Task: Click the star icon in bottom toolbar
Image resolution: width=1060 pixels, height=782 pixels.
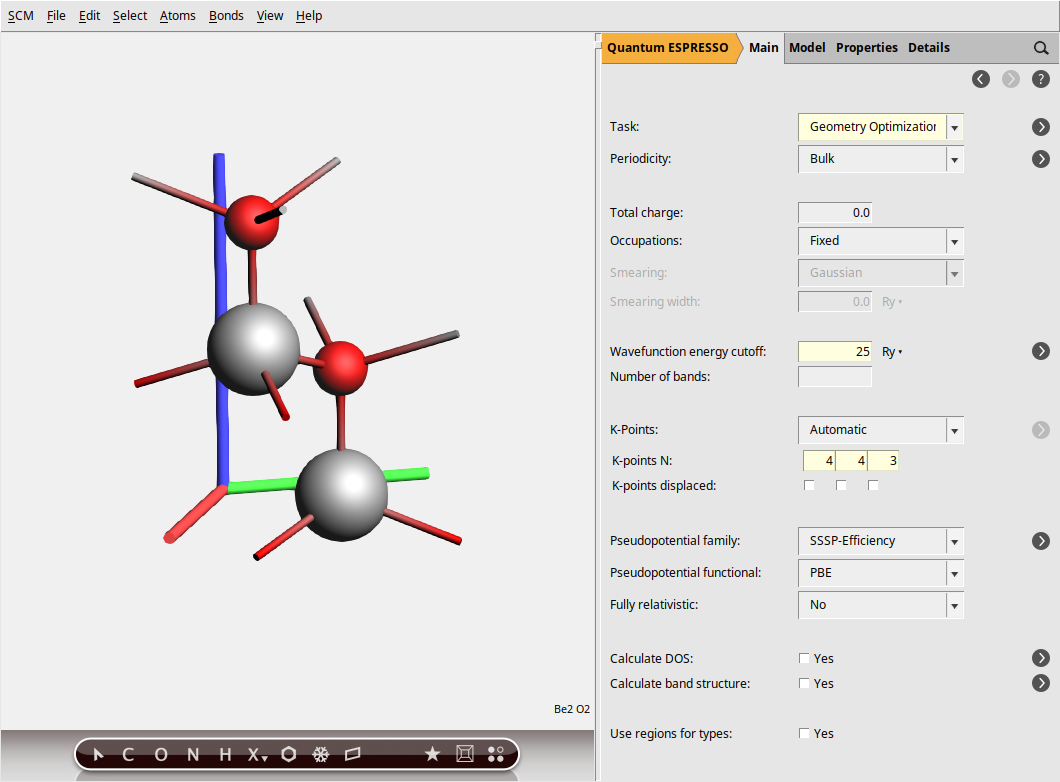Action: 432,755
